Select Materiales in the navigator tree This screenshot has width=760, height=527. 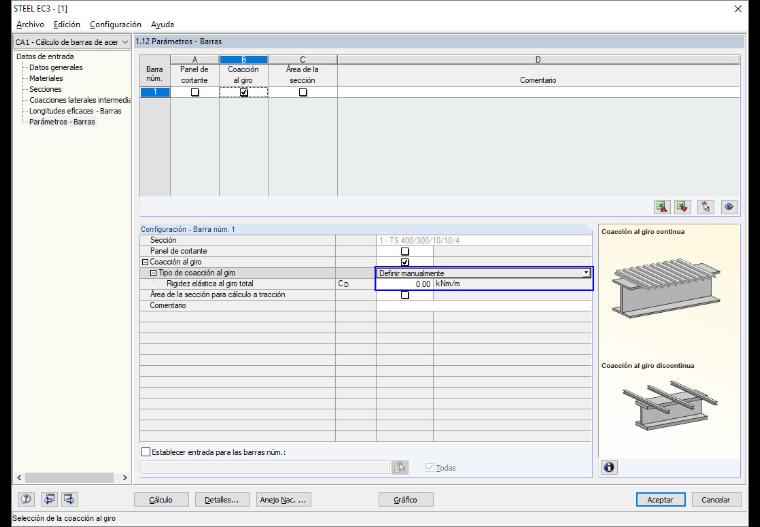click(x=46, y=78)
